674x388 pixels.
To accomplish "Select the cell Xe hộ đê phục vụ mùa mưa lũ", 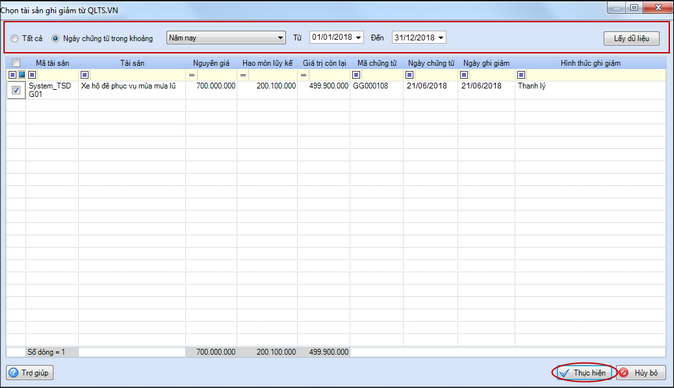I will [132, 90].
